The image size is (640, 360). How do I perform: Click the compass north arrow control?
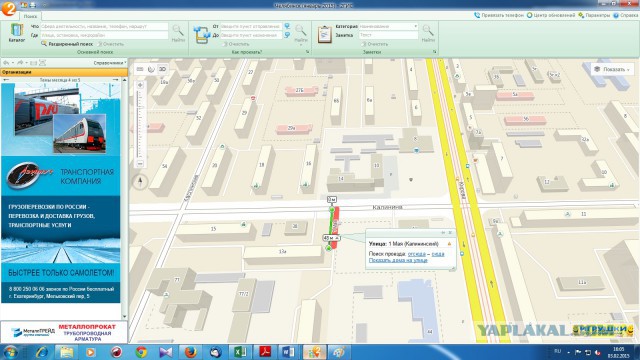point(140,181)
